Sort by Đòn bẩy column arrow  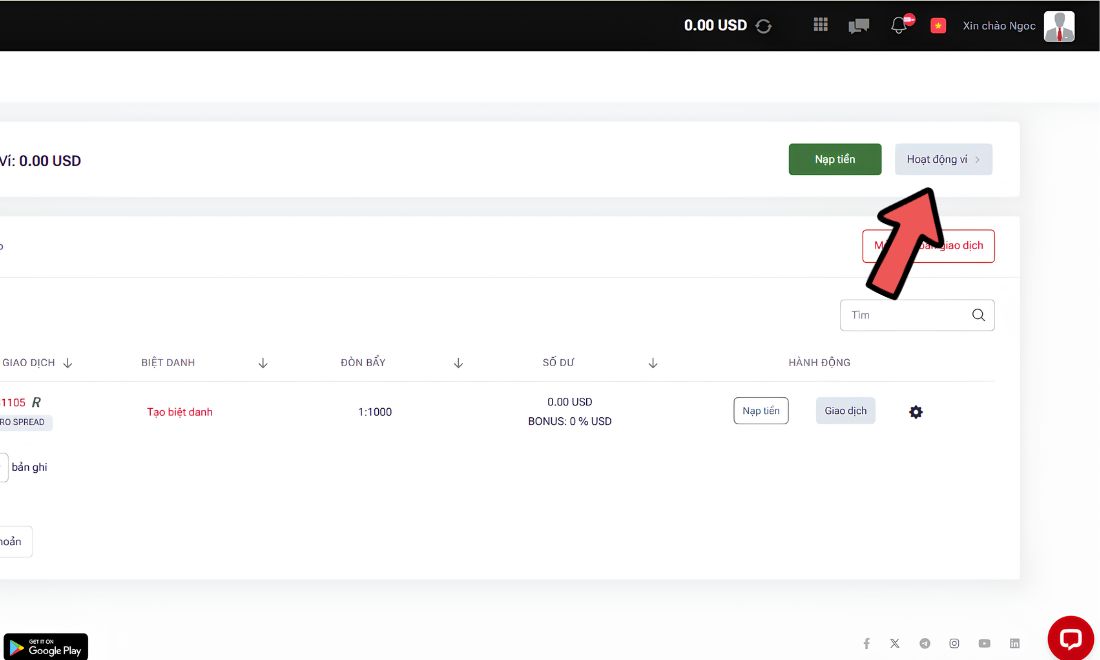pos(458,363)
